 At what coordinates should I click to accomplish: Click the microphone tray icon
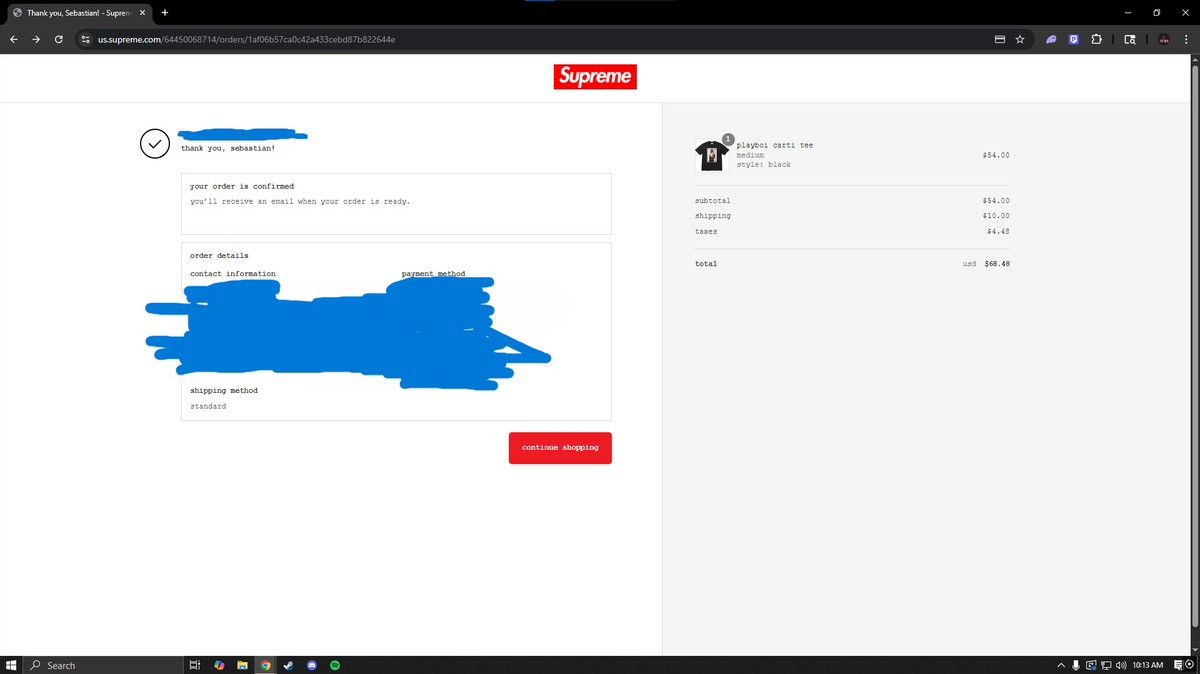[x=1076, y=665]
